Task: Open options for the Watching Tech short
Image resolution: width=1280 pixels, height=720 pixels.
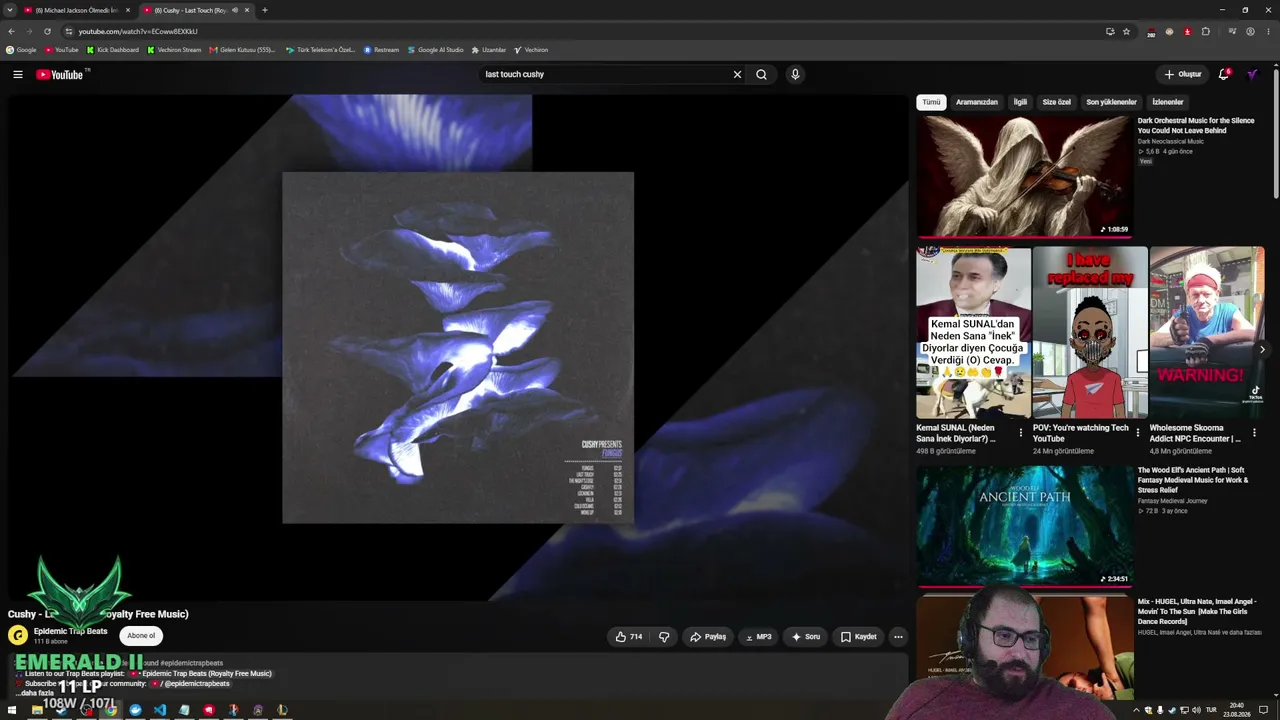Action: point(1137,433)
